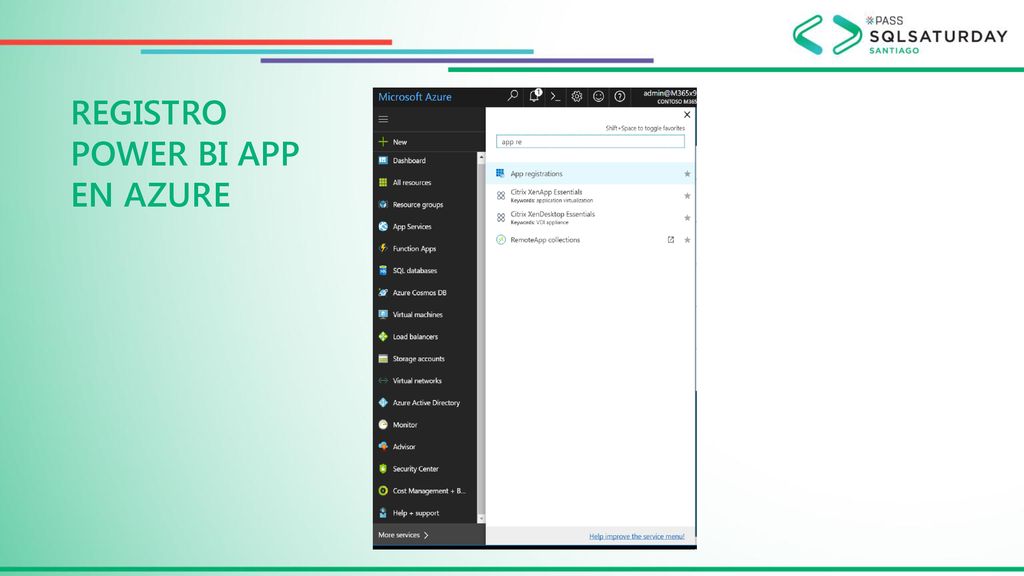Screen dimensions: 1024x576
Task: Select Citrix XenDesktop Essentials result
Action: [x=591, y=217]
